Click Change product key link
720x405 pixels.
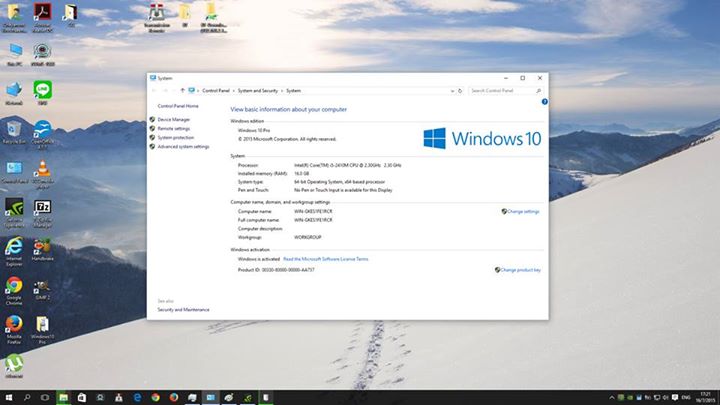pyautogui.click(x=520, y=270)
